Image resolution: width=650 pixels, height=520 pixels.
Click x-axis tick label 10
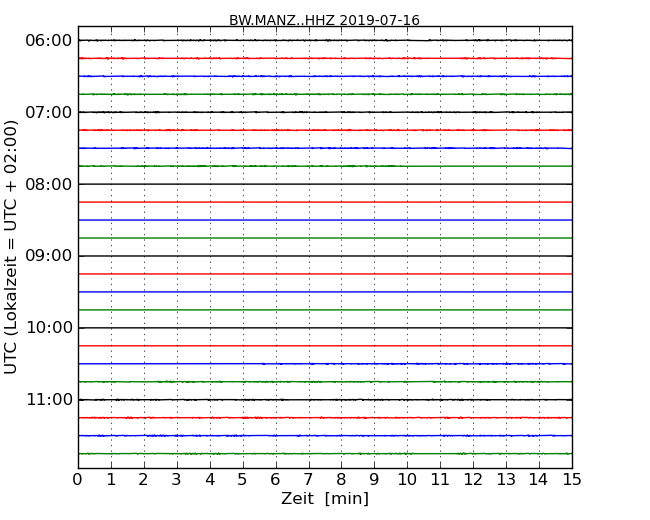tap(407, 480)
